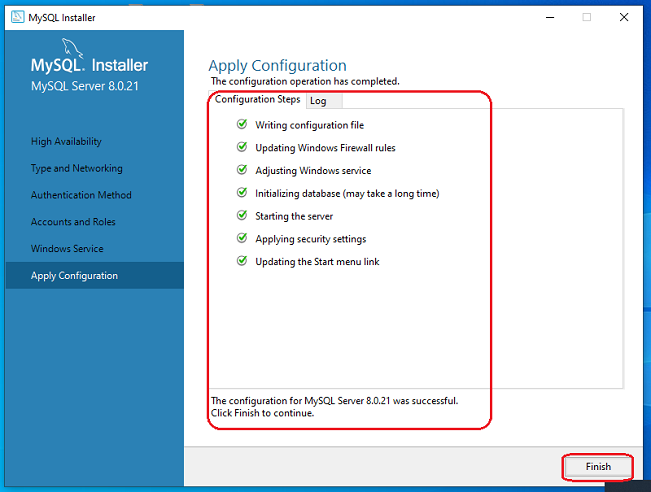Viewport: 651px width, 492px height.
Task: Go to the Authentication Method step
Action: [x=81, y=195]
